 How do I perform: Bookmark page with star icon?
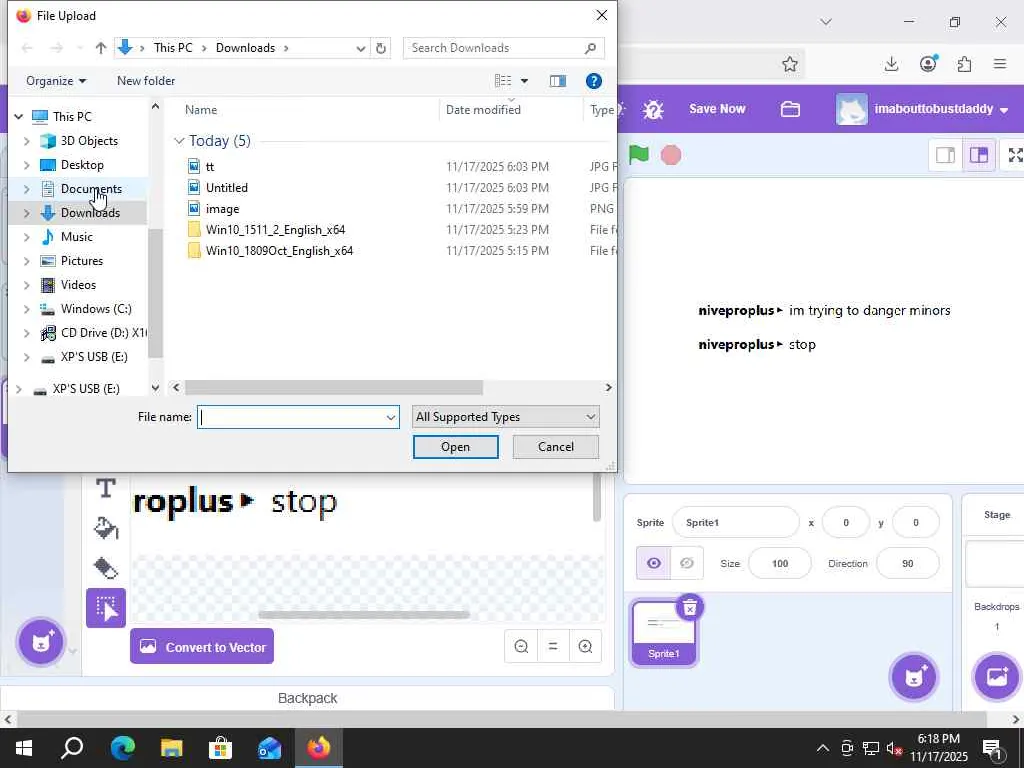pyautogui.click(x=790, y=64)
